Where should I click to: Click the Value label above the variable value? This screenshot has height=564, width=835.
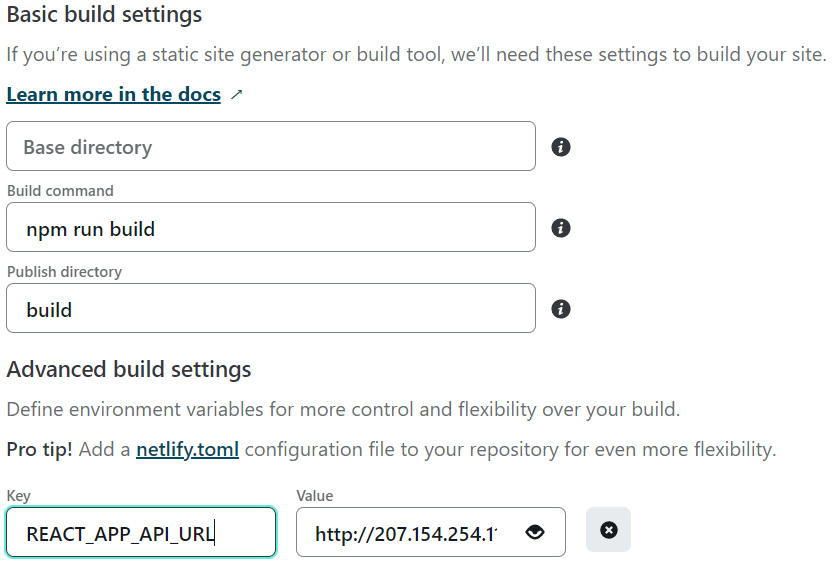(x=315, y=496)
